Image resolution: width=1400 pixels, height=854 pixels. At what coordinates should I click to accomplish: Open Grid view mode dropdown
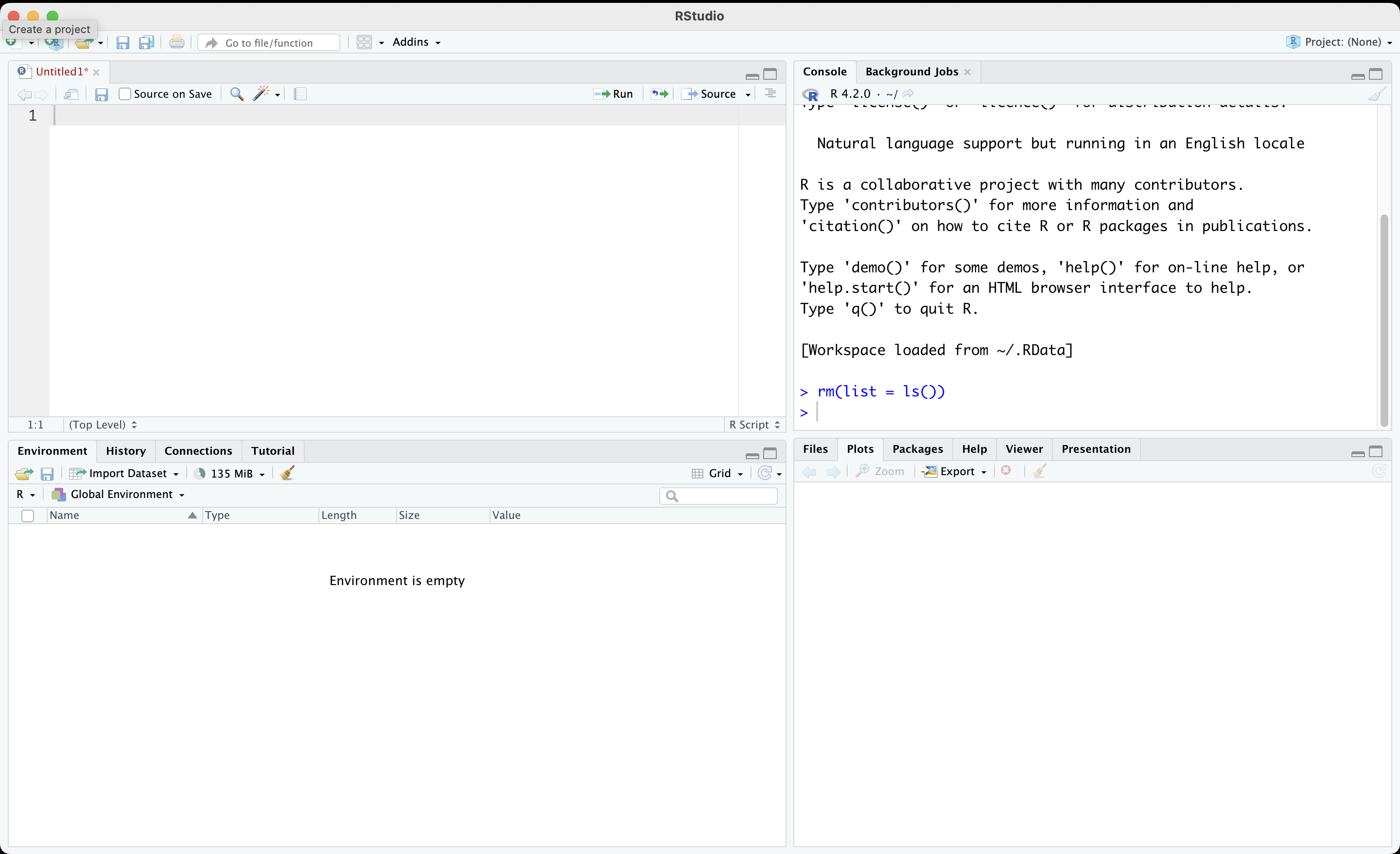717,473
